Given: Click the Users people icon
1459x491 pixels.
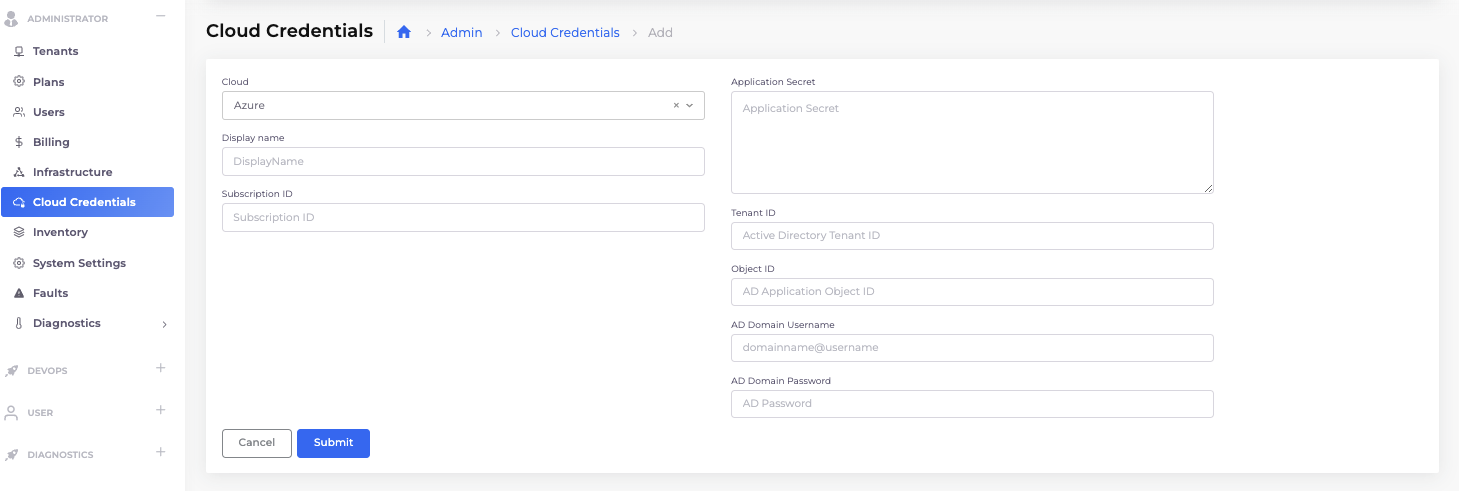Looking at the screenshot, I should [x=19, y=112].
